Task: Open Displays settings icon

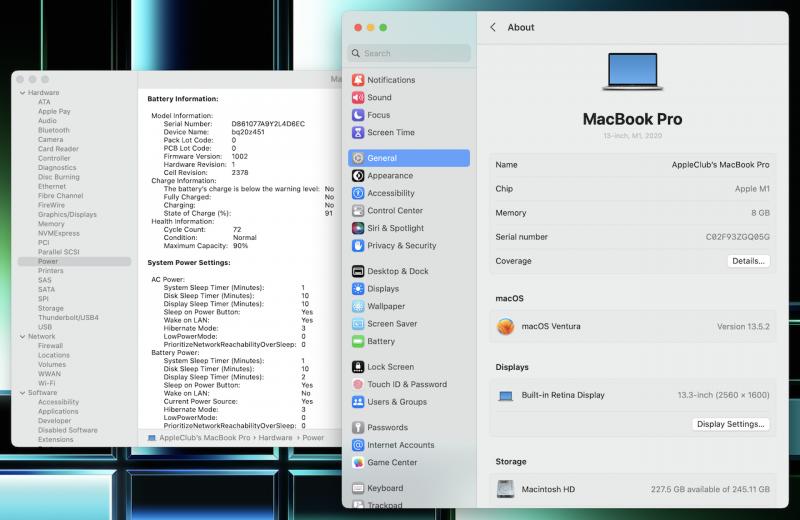Action: tap(358, 289)
